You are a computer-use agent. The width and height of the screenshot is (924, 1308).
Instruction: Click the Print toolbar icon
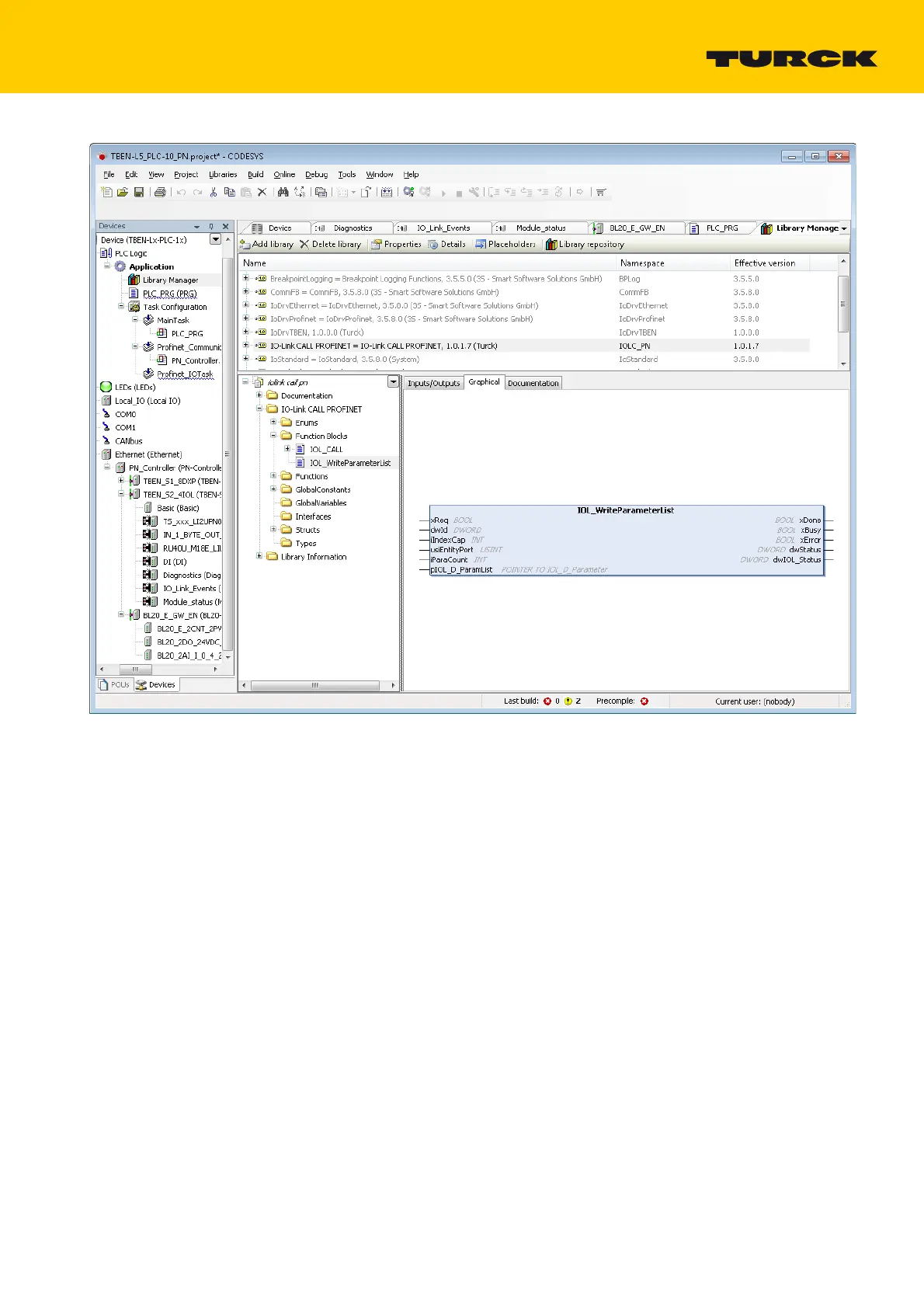tap(160, 192)
